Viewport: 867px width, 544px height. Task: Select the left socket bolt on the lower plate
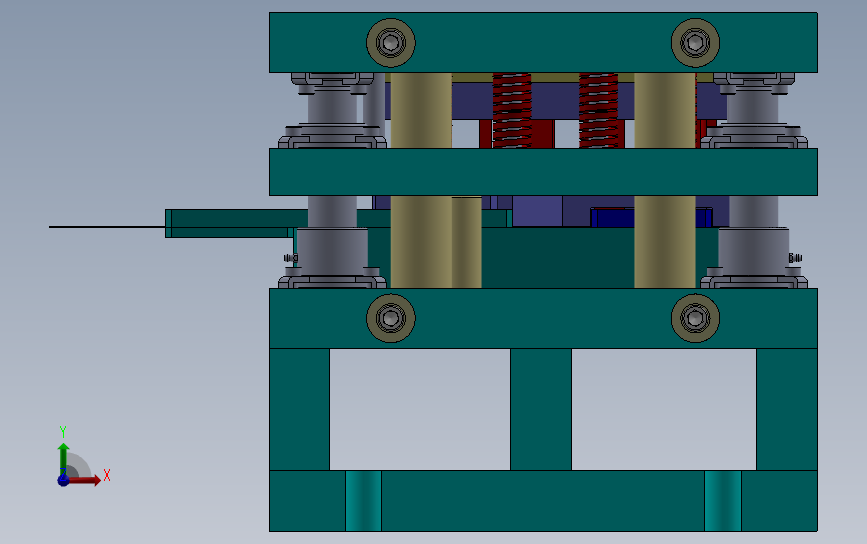point(391,318)
